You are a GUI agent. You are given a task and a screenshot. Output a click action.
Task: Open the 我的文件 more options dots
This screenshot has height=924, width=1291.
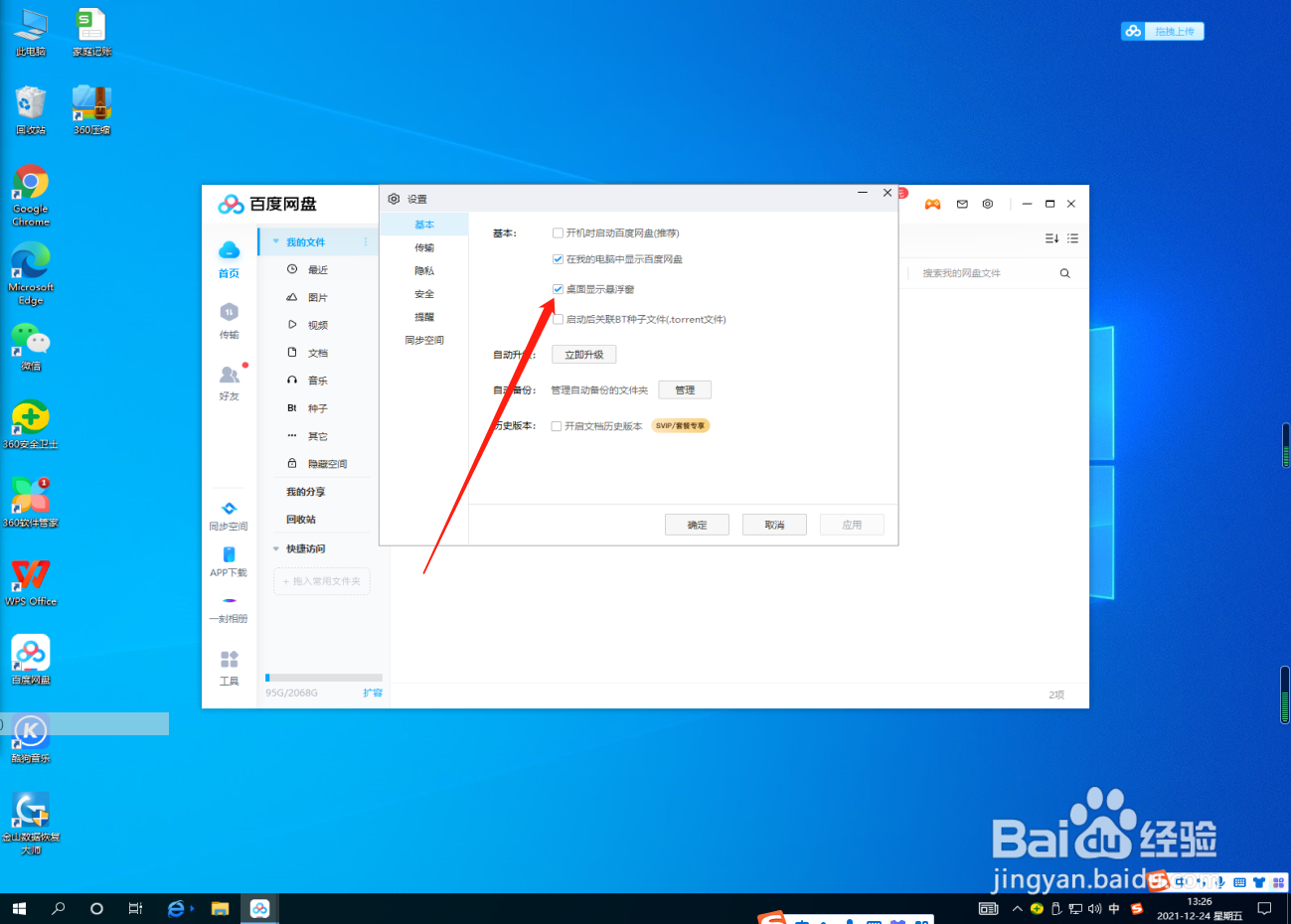(x=366, y=242)
